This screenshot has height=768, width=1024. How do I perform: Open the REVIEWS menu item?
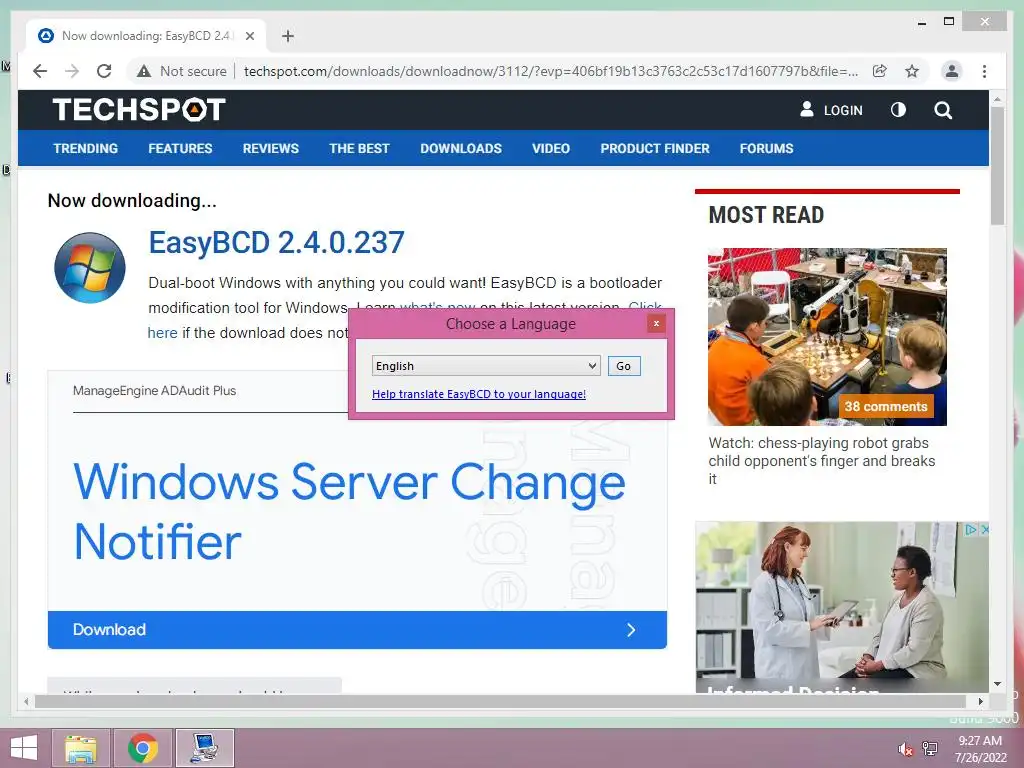click(270, 148)
